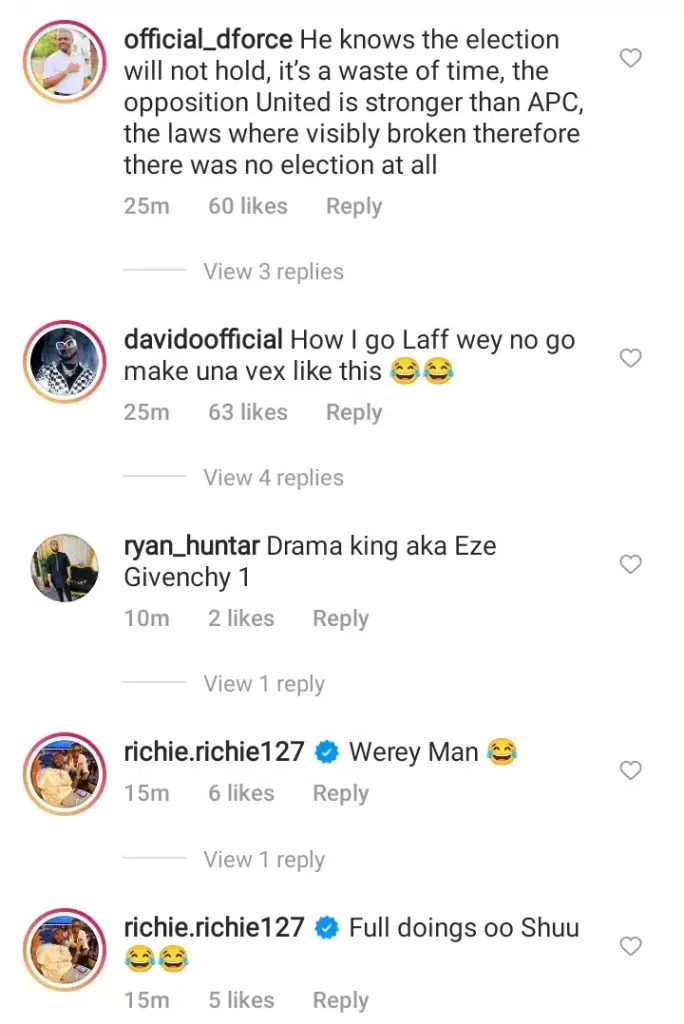The width and height of the screenshot is (684, 1024).
Task: Reply to davidoofficial's comment
Action: tap(354, 413)
